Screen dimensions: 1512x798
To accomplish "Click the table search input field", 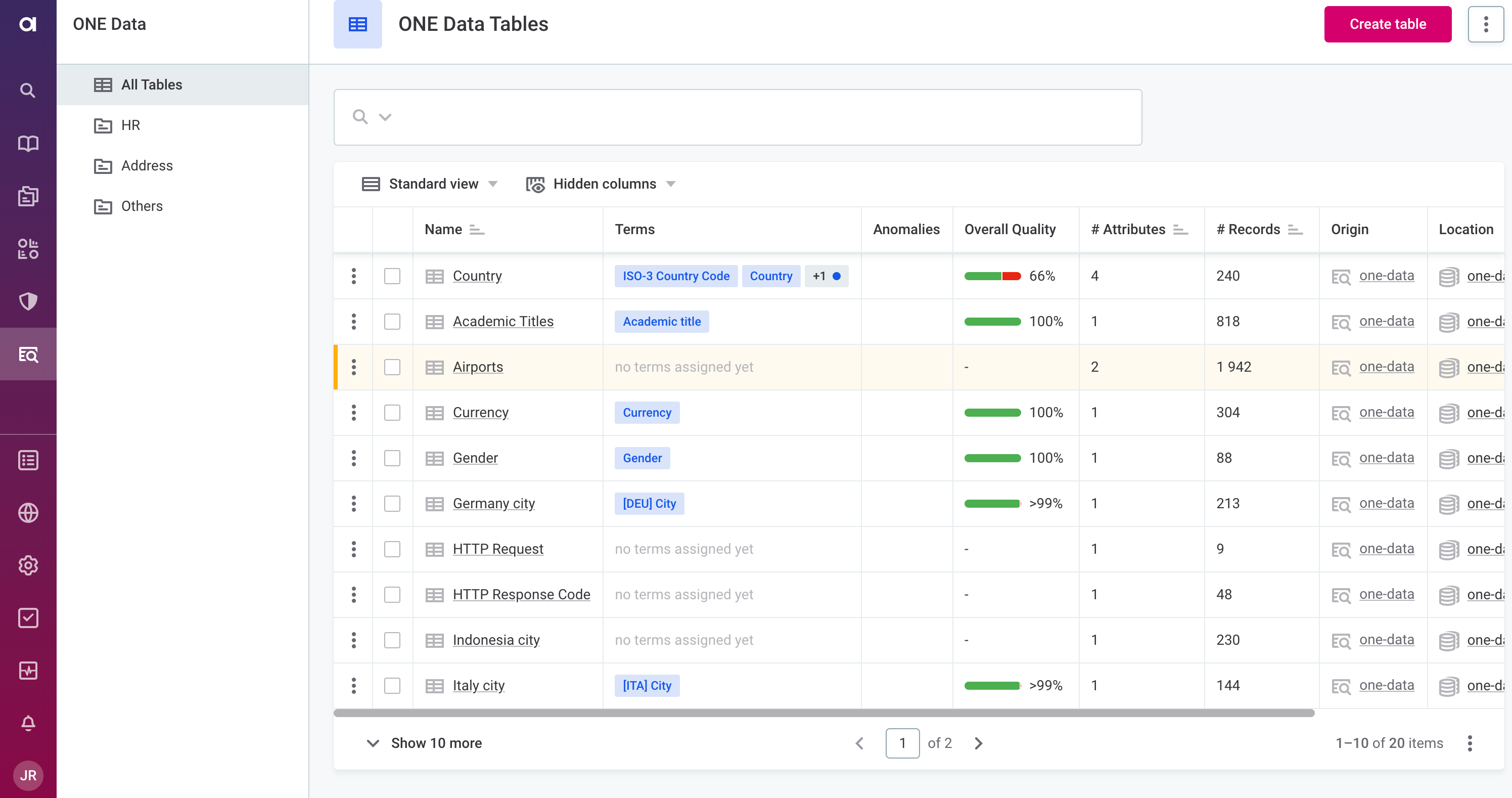I will pyautogui.click(x=763, y=117).
